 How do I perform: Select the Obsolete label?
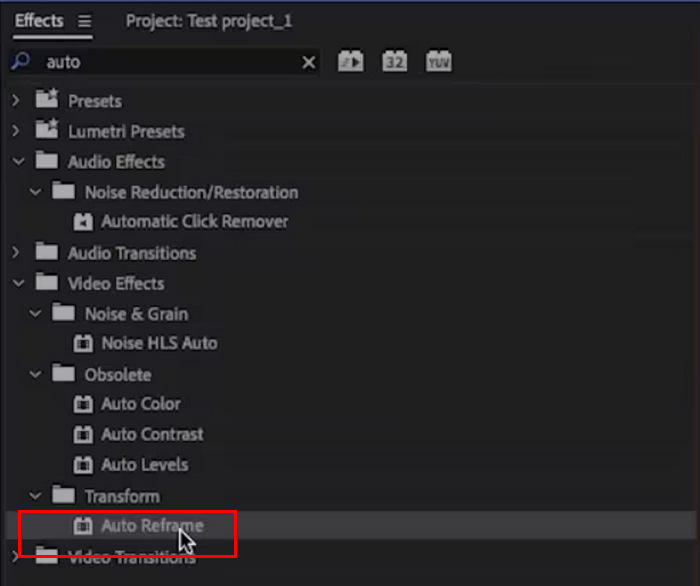118,375
